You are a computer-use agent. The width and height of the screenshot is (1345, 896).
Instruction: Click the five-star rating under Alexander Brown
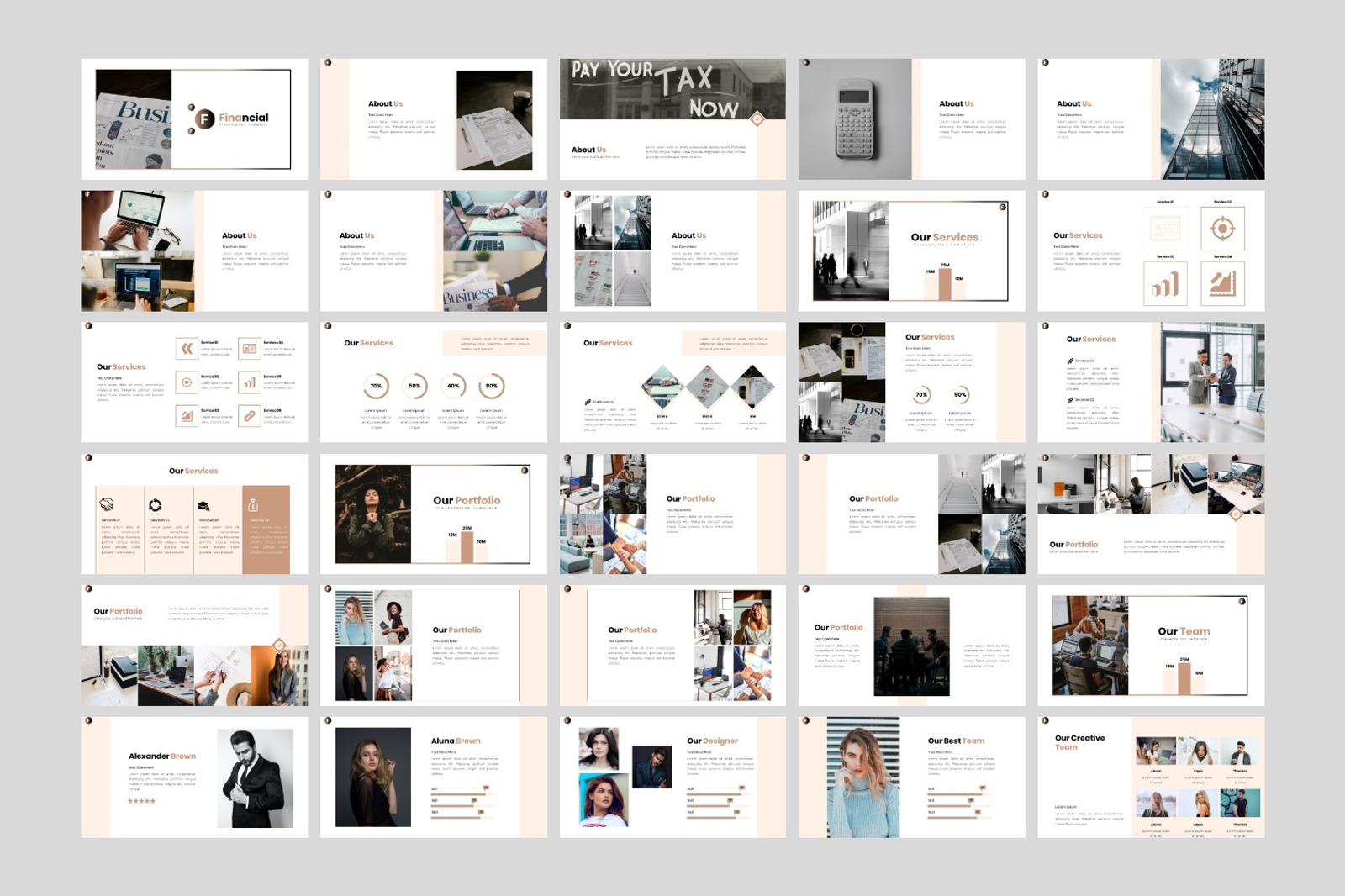click(143, 800)
